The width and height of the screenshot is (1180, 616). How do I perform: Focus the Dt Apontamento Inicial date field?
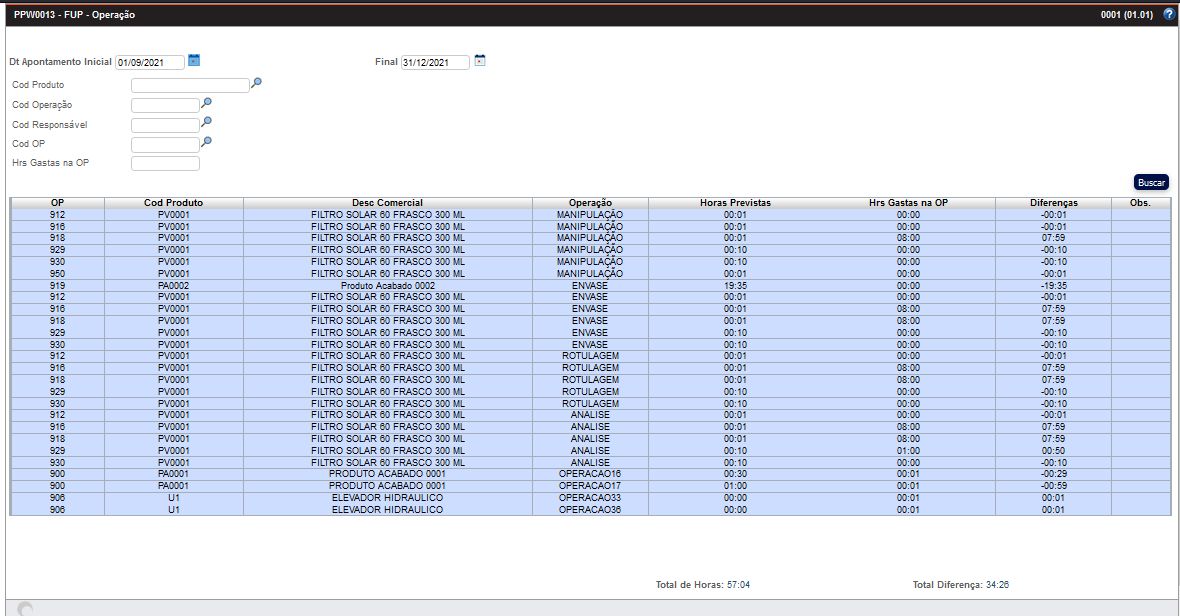click(x=150, y=62)
